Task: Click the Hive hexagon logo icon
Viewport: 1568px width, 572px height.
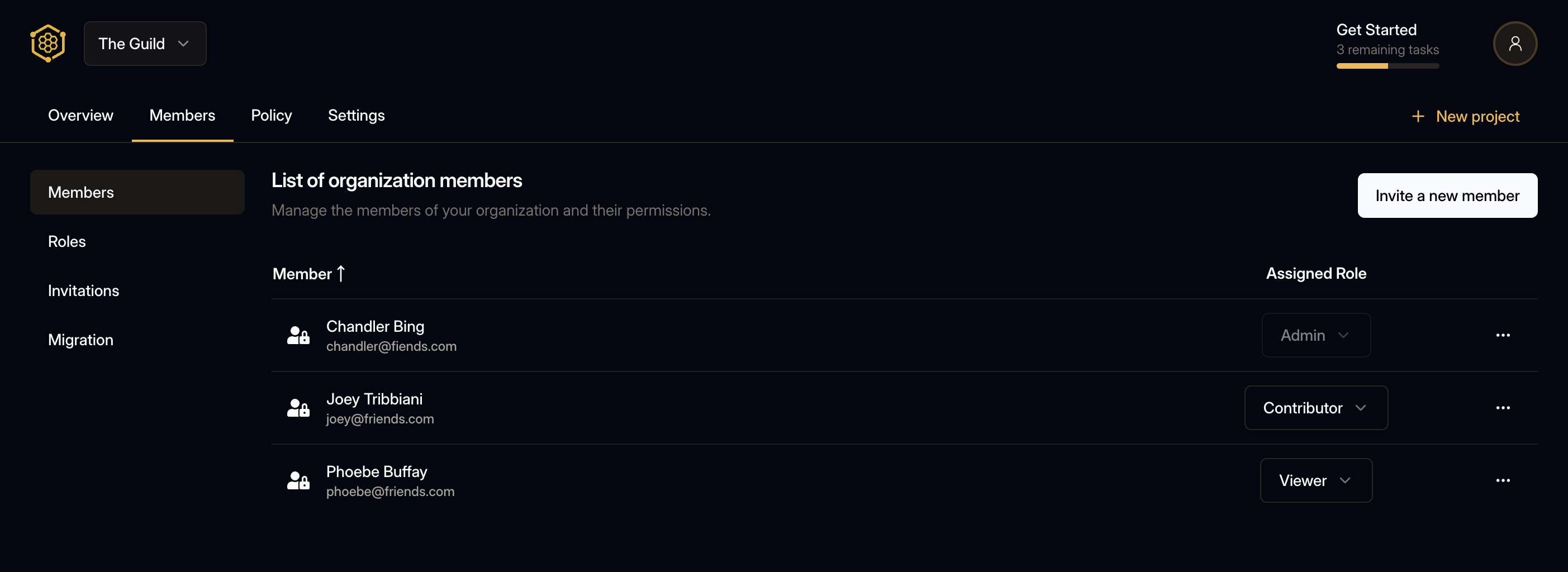Action: coord(48,43)
